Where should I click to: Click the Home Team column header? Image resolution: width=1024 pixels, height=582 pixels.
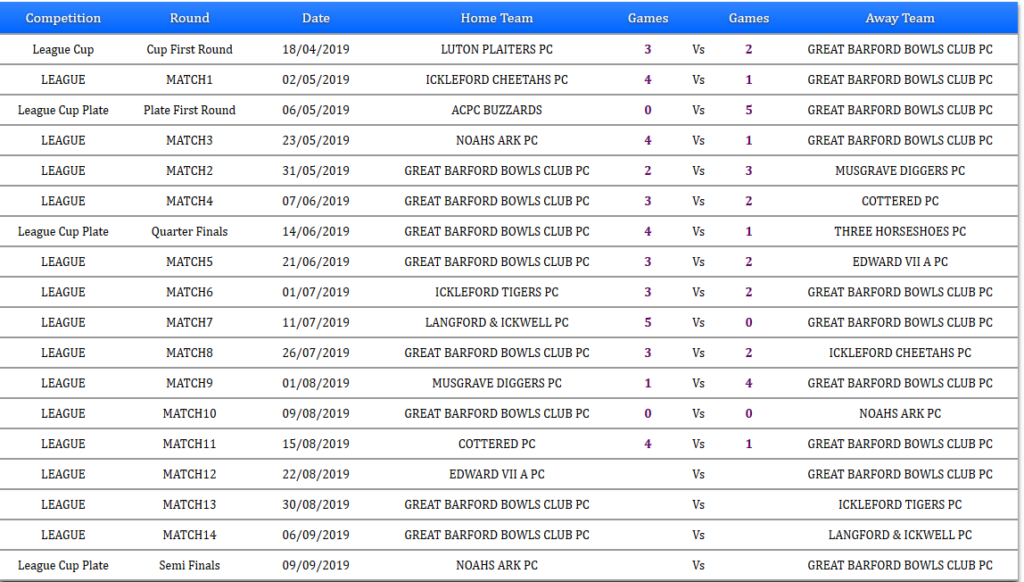496,18
